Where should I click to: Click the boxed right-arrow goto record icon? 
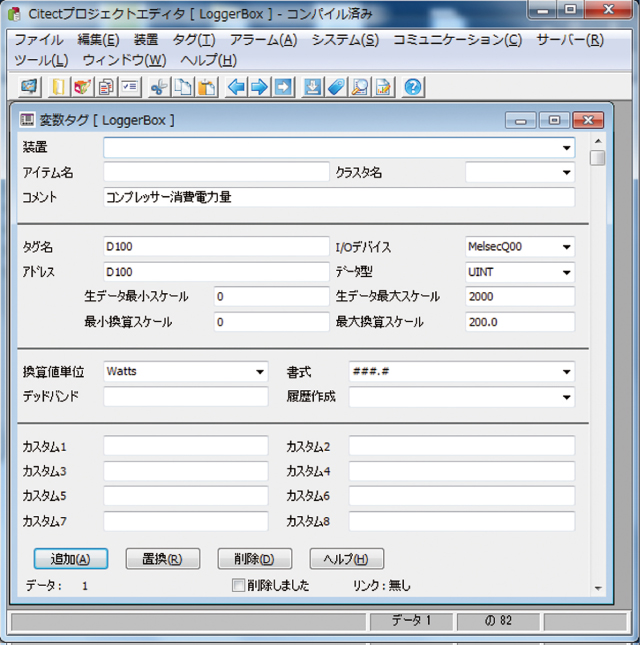click(x=283, y=87)
